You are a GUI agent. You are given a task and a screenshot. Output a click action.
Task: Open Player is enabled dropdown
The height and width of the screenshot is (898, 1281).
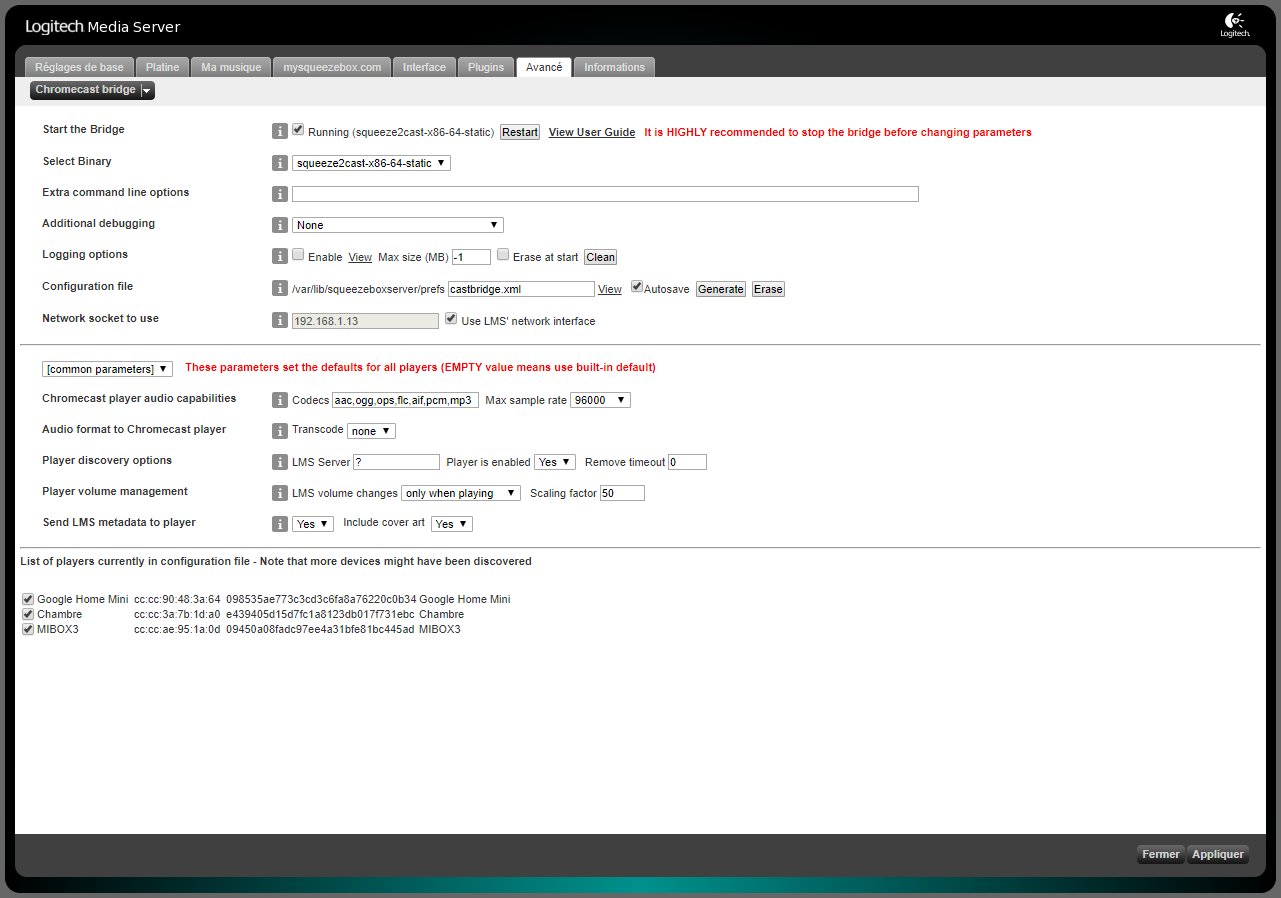(x=555, y=462)
